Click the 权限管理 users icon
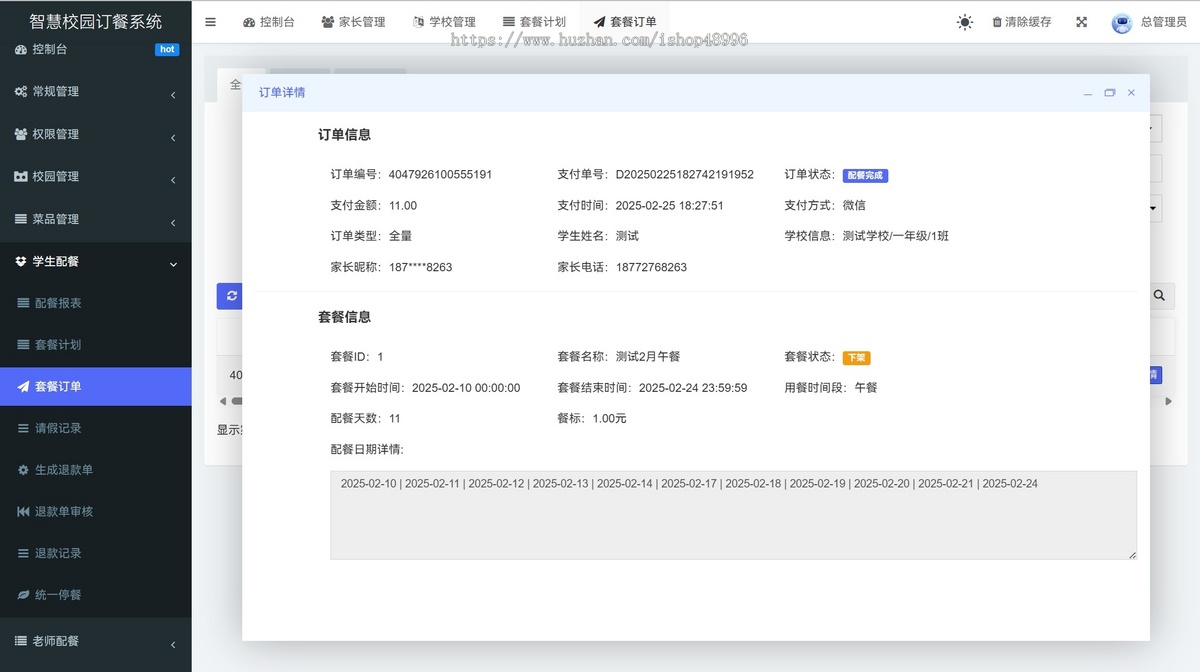1200x672 pixels. click(x=21, y=134)
